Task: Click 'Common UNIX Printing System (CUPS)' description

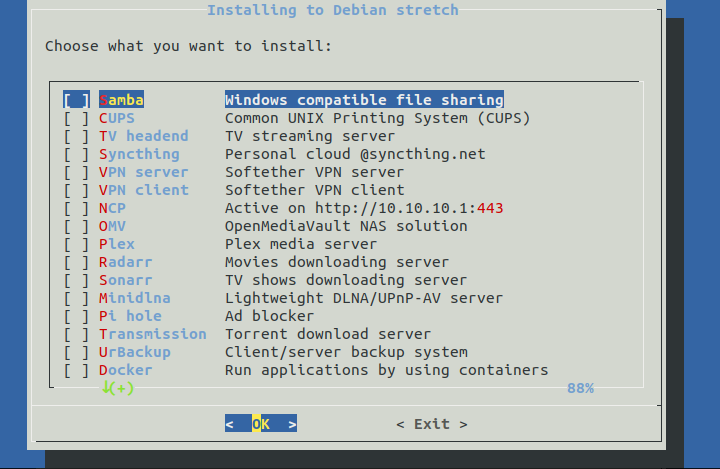Action: 377,118
